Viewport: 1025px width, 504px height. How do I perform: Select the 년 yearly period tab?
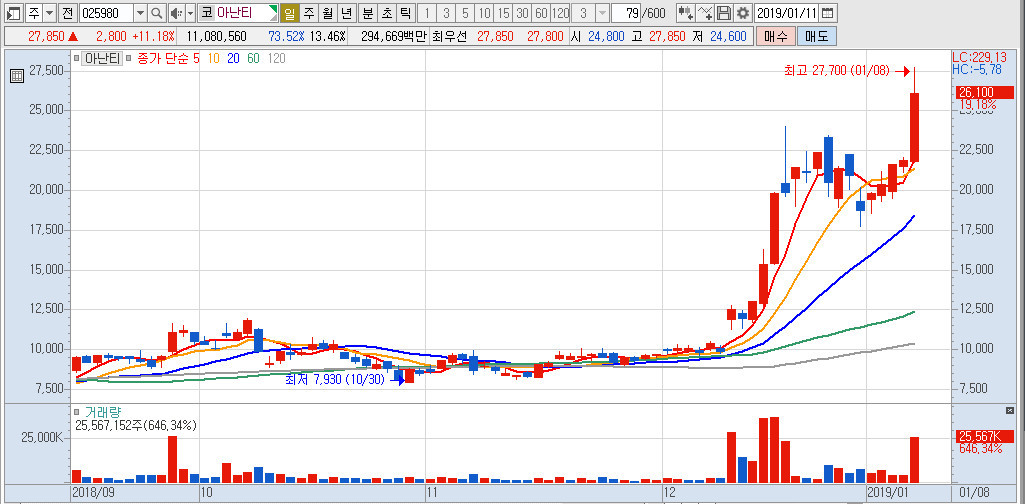(346, 12)
